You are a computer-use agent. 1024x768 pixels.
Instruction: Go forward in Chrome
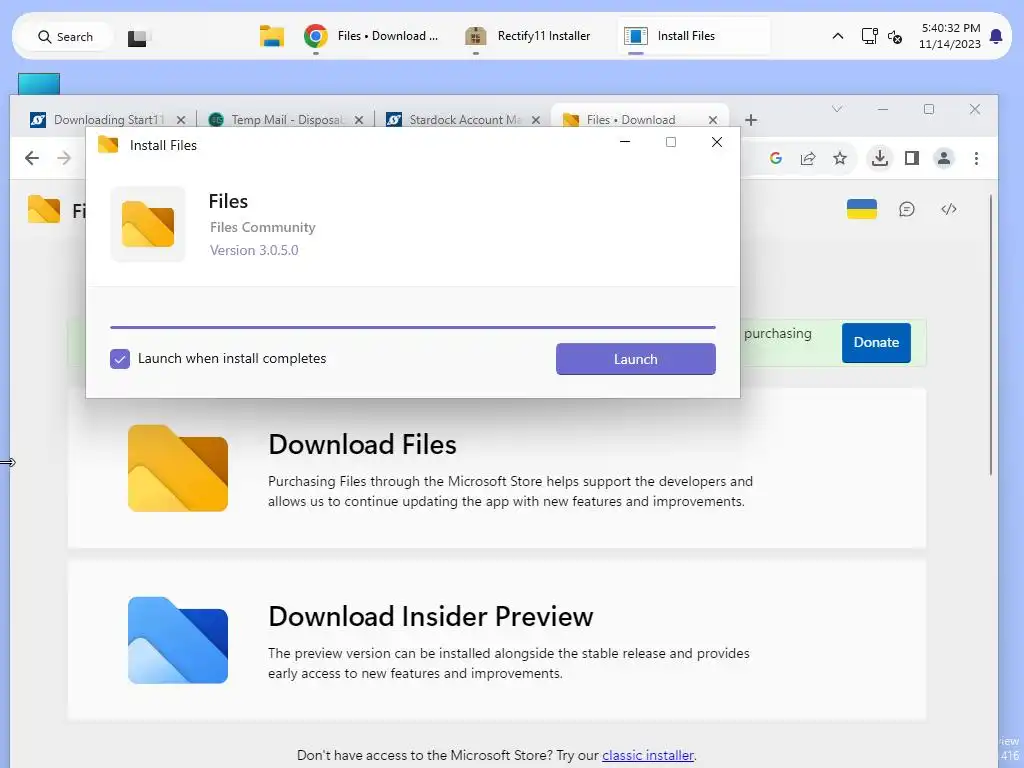click(x=63, y=158)
